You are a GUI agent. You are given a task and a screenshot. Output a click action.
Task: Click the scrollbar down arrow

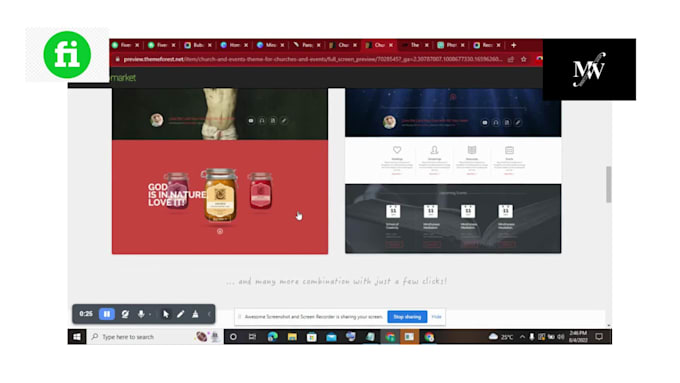point(608,325)
